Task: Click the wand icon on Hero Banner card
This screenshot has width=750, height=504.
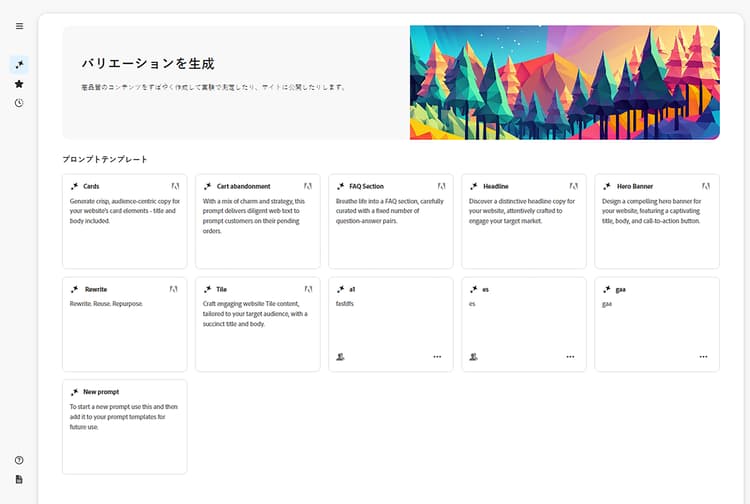Action: click(x=607, y=186)
